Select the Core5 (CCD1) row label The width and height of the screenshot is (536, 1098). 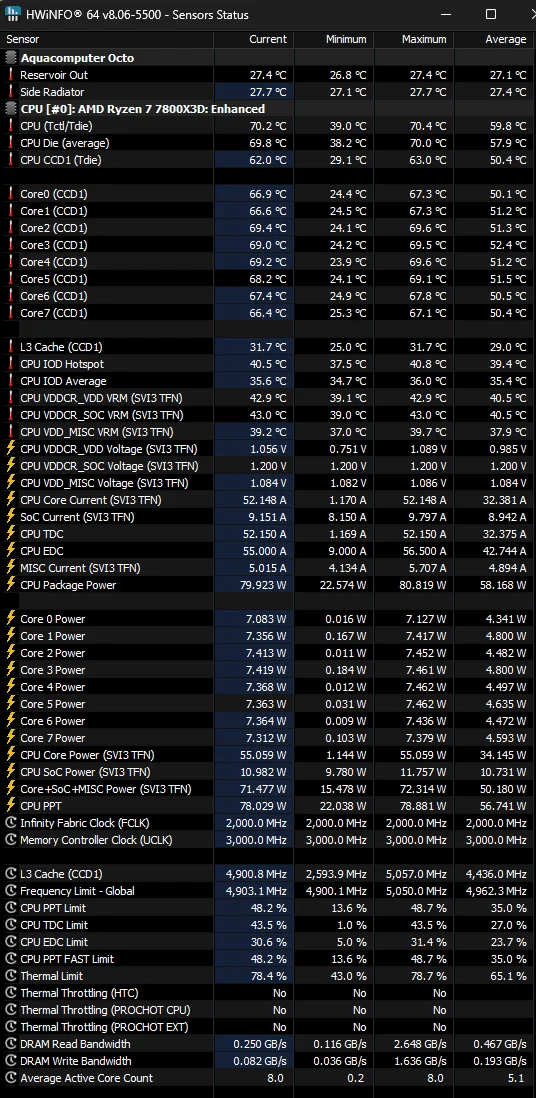point(54,279)
